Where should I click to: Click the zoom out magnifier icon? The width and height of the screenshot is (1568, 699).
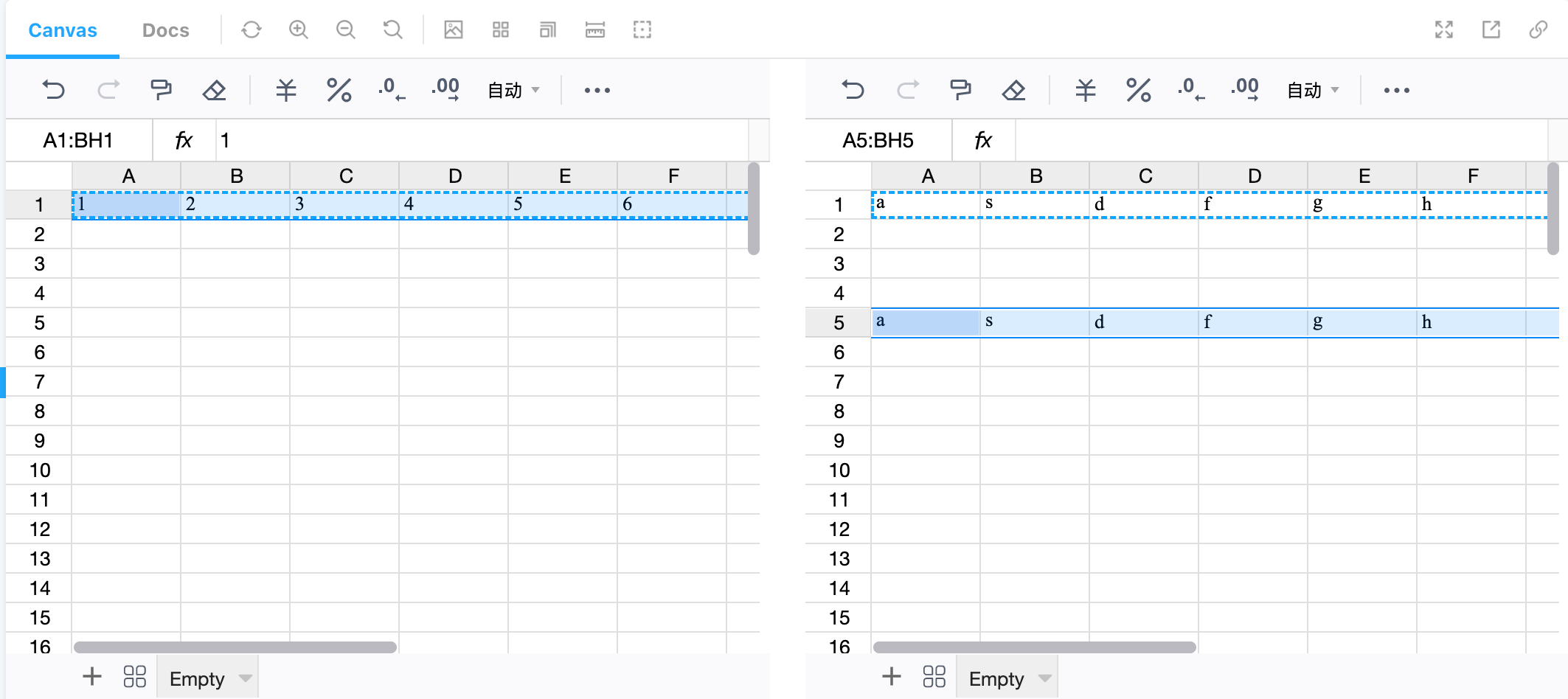click(345, 29)
